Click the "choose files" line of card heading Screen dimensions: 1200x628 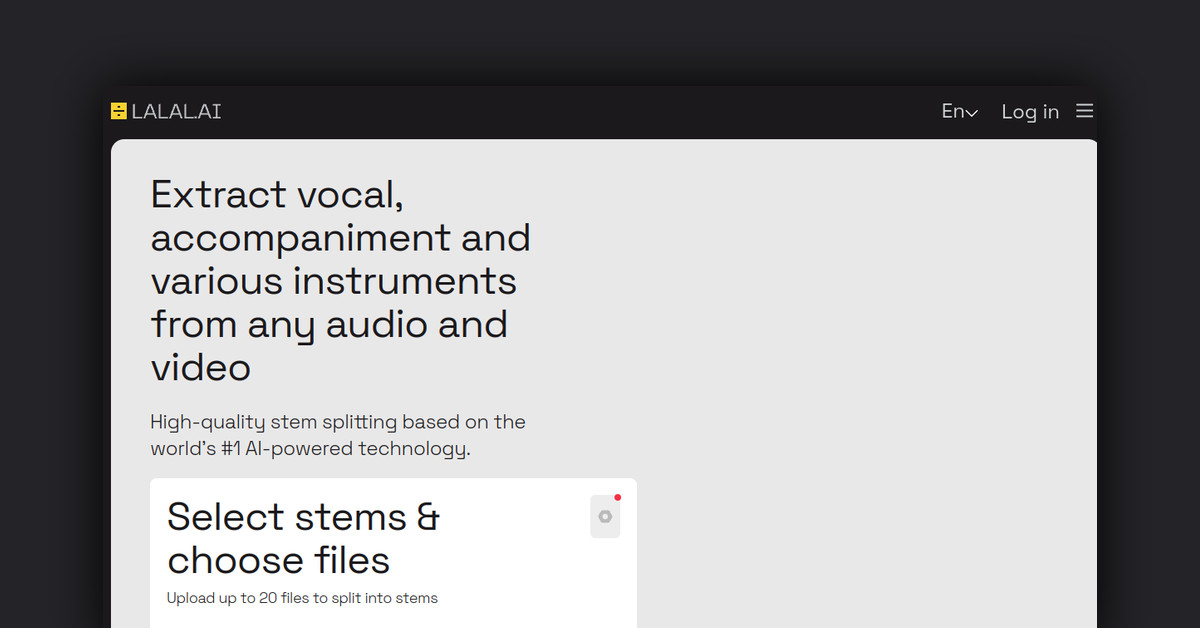tap(278, 560)
